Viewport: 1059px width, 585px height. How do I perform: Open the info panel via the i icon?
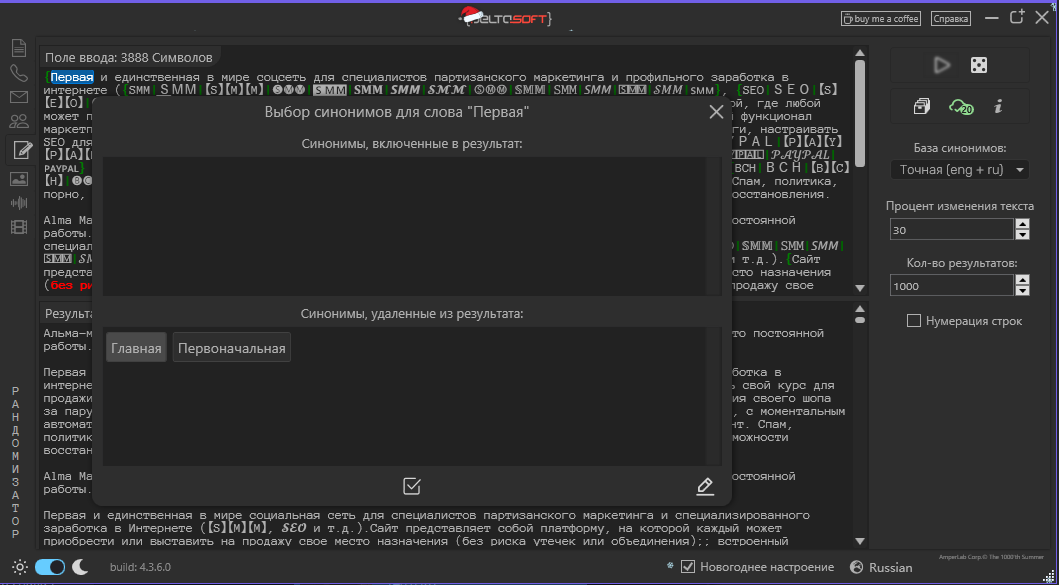[999, 106]
